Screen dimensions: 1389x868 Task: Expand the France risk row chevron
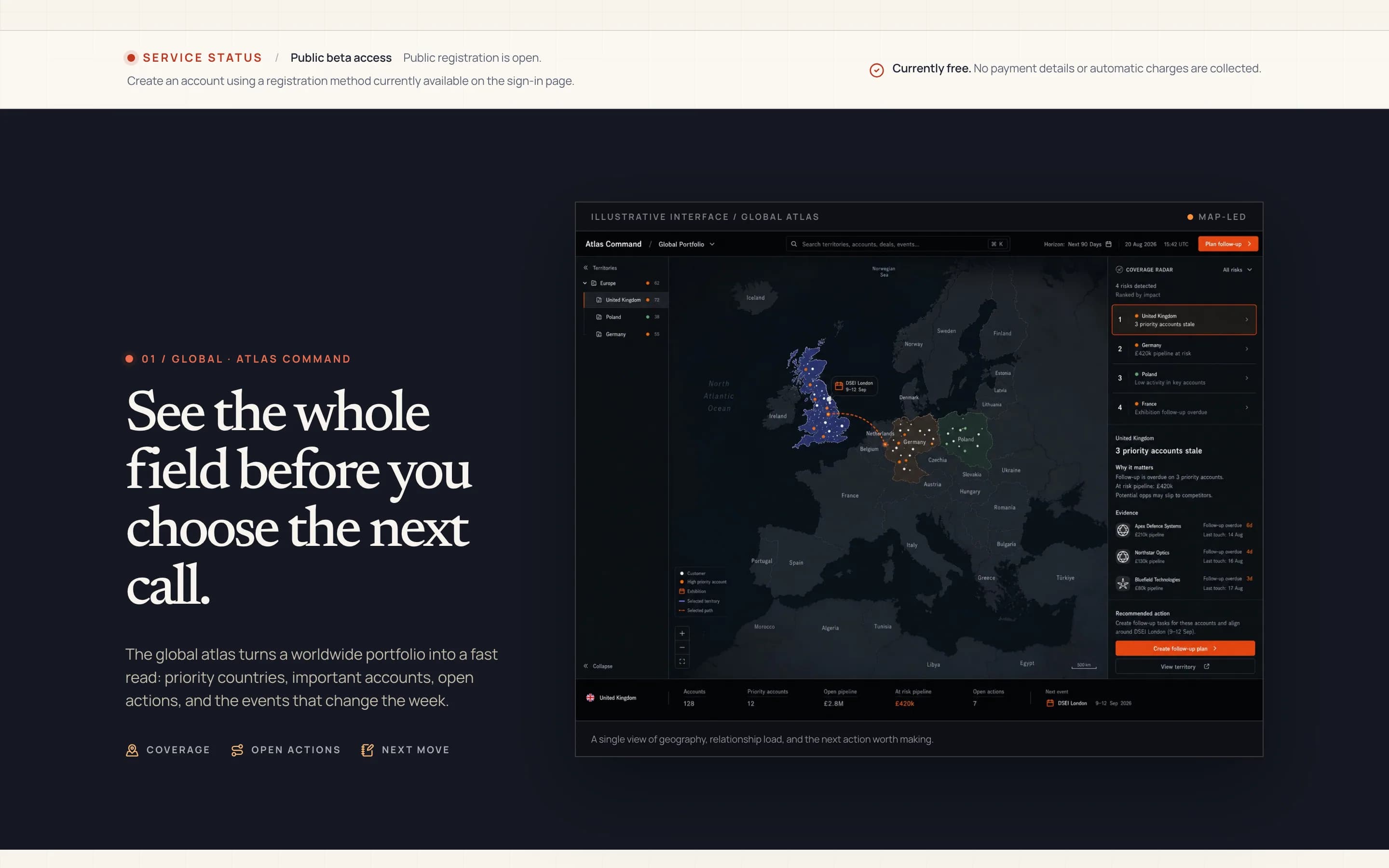(x=1247, y=407)
